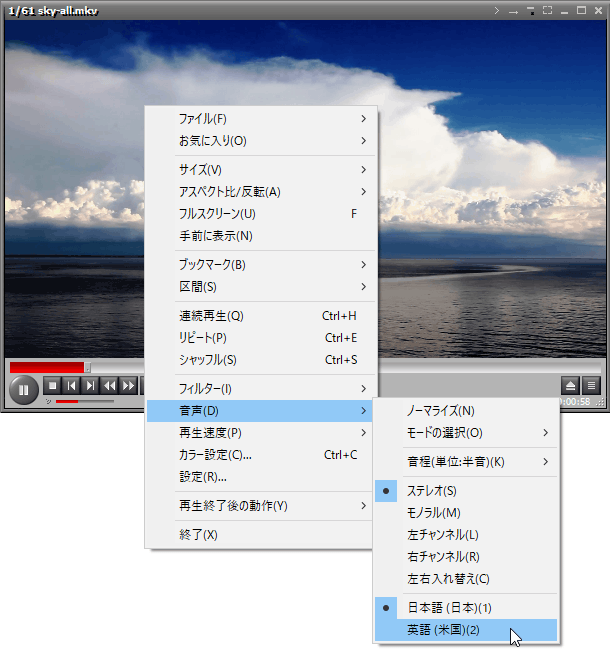The image size is (610, 656).
Task: Select ステレオ(S) audio mode
Action: 466,491
